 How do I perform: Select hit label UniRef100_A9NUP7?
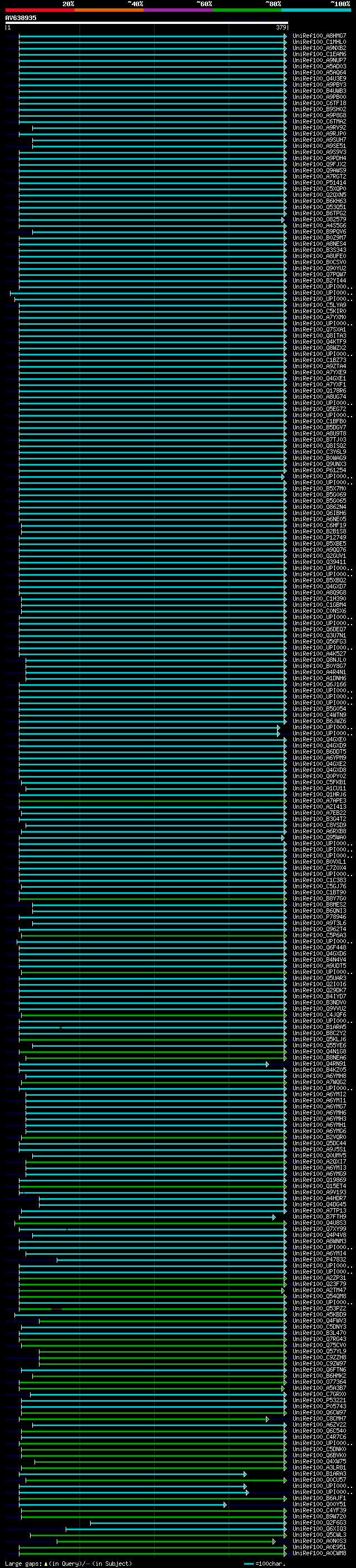319,60
